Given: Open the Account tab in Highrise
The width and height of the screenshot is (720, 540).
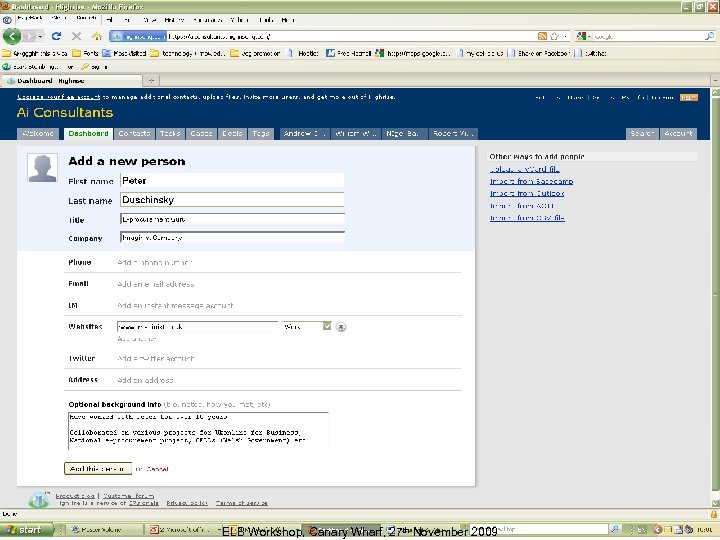Looking at the screenshot, I should point(678,134).
